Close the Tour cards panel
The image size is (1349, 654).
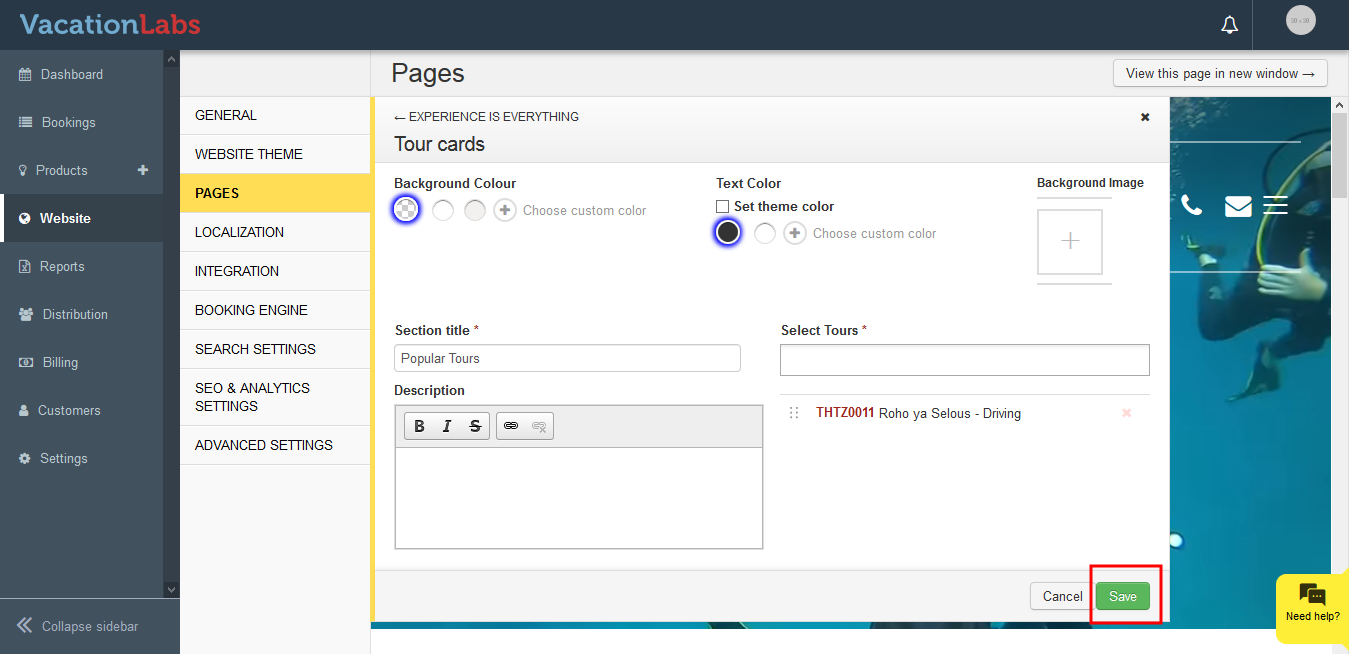tap(1145, 117)
